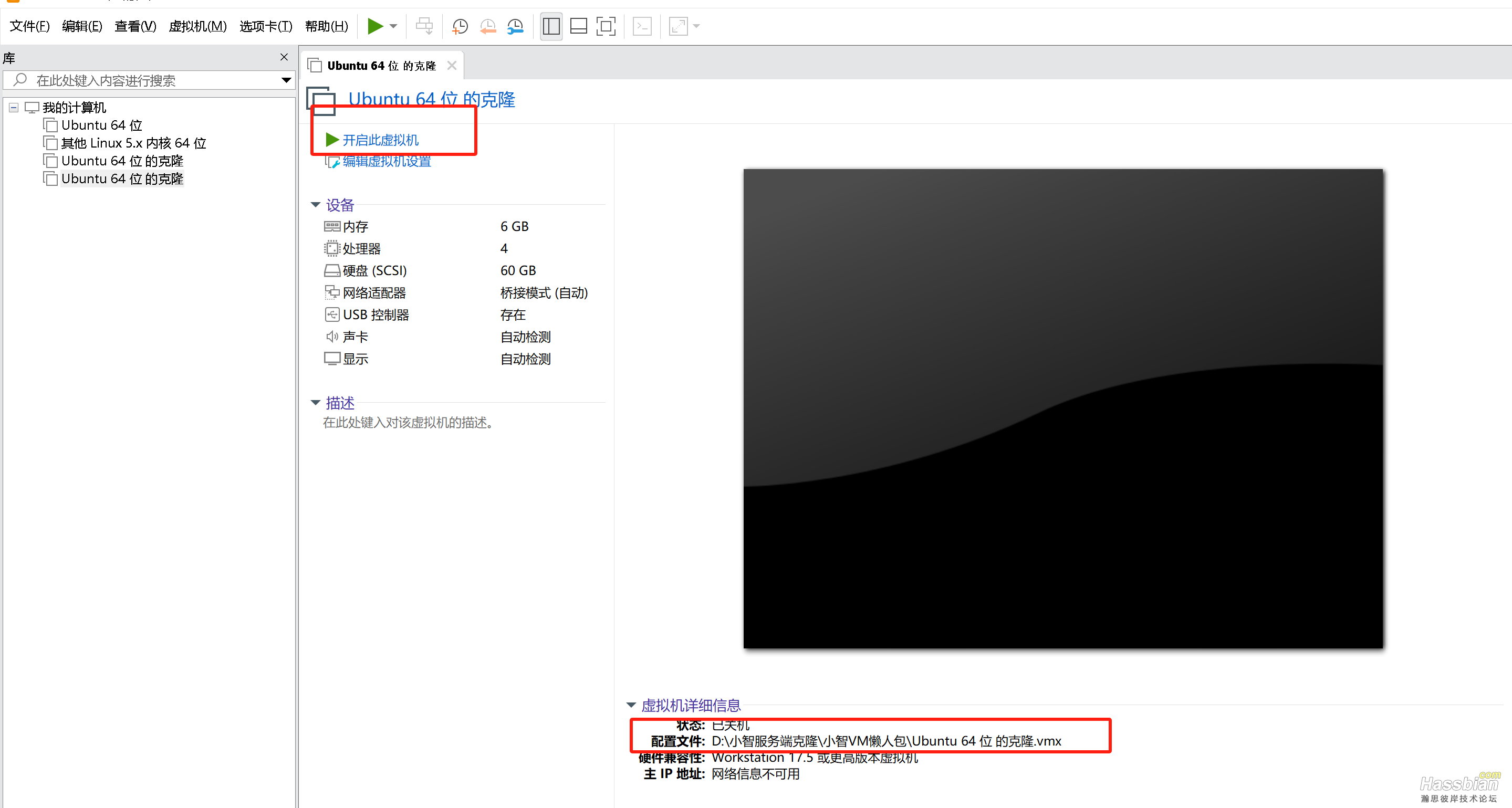The image size is (1512, 808).
Task: Toggle the library sidebar view icon
Action: coord(551,26)
